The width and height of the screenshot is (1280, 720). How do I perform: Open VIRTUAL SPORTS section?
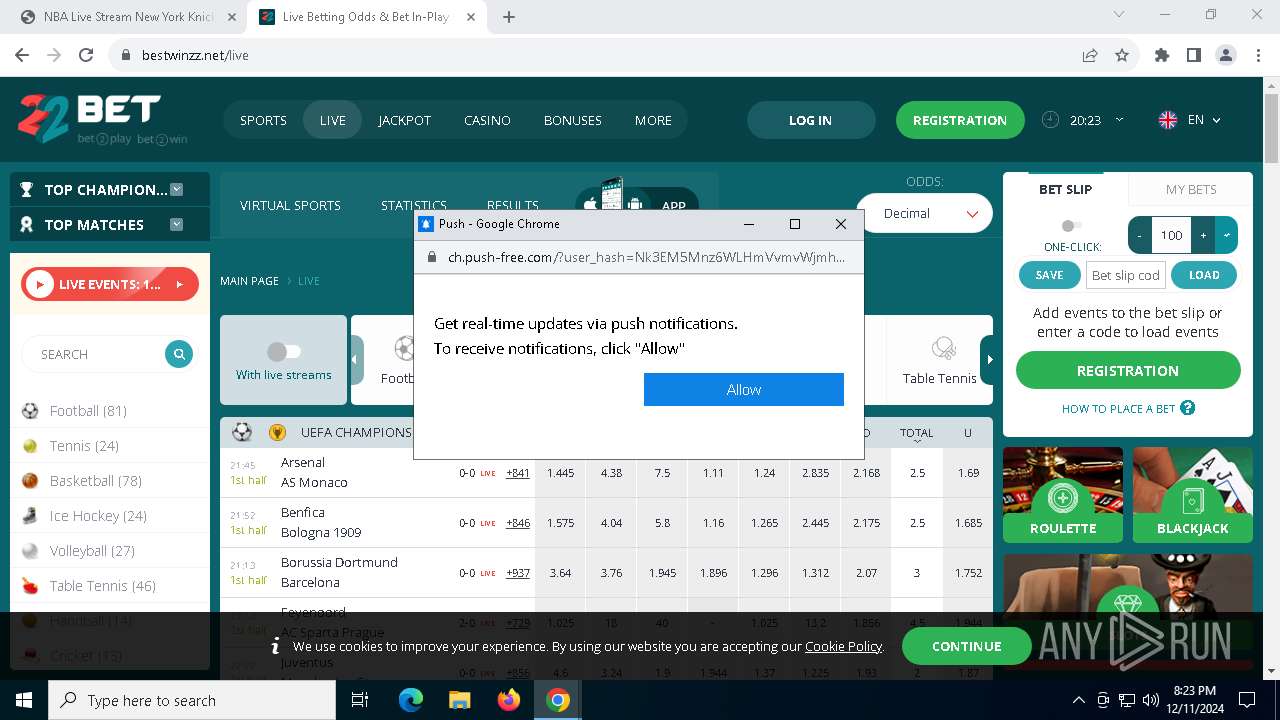(290, 205)
